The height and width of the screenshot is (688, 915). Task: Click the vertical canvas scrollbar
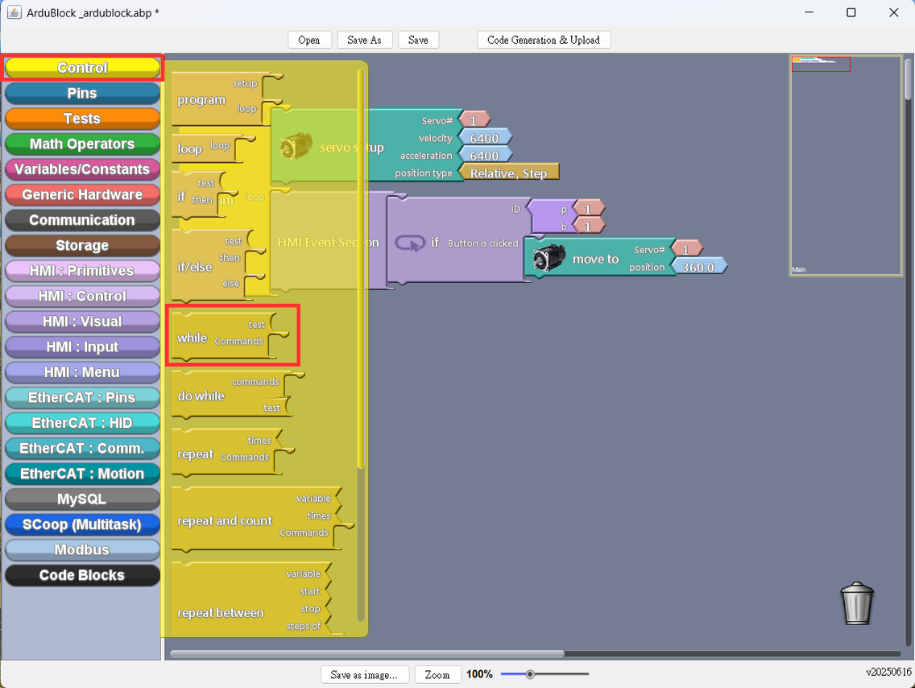click(909, 79)
